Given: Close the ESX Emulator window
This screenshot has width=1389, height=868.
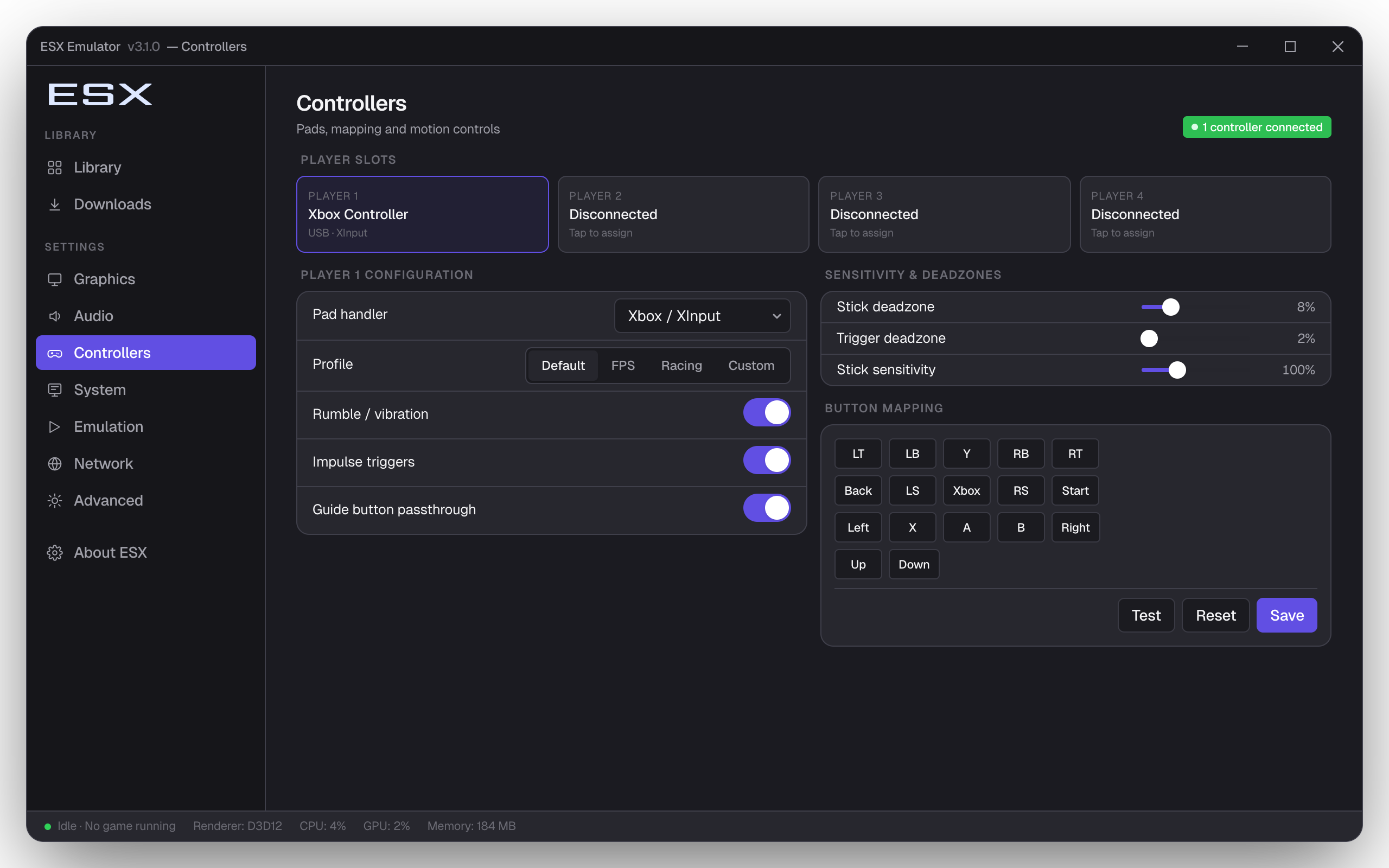Looking at the screenshot, I should pyautogui.click(x=1337, y=47).
